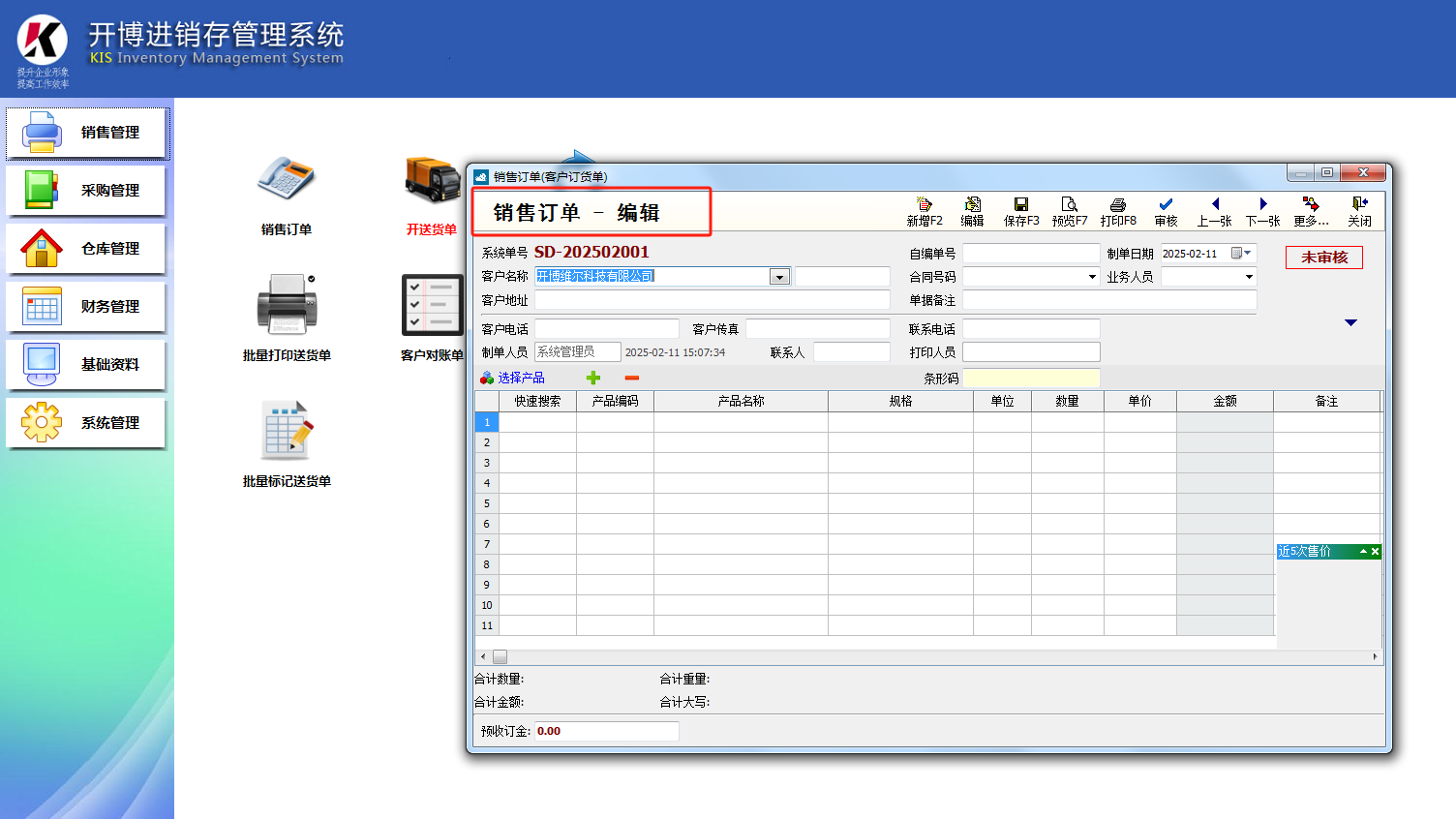The image size is (1456, 819).
Task: Select grid row number 5
Action: tap(487, 503)
